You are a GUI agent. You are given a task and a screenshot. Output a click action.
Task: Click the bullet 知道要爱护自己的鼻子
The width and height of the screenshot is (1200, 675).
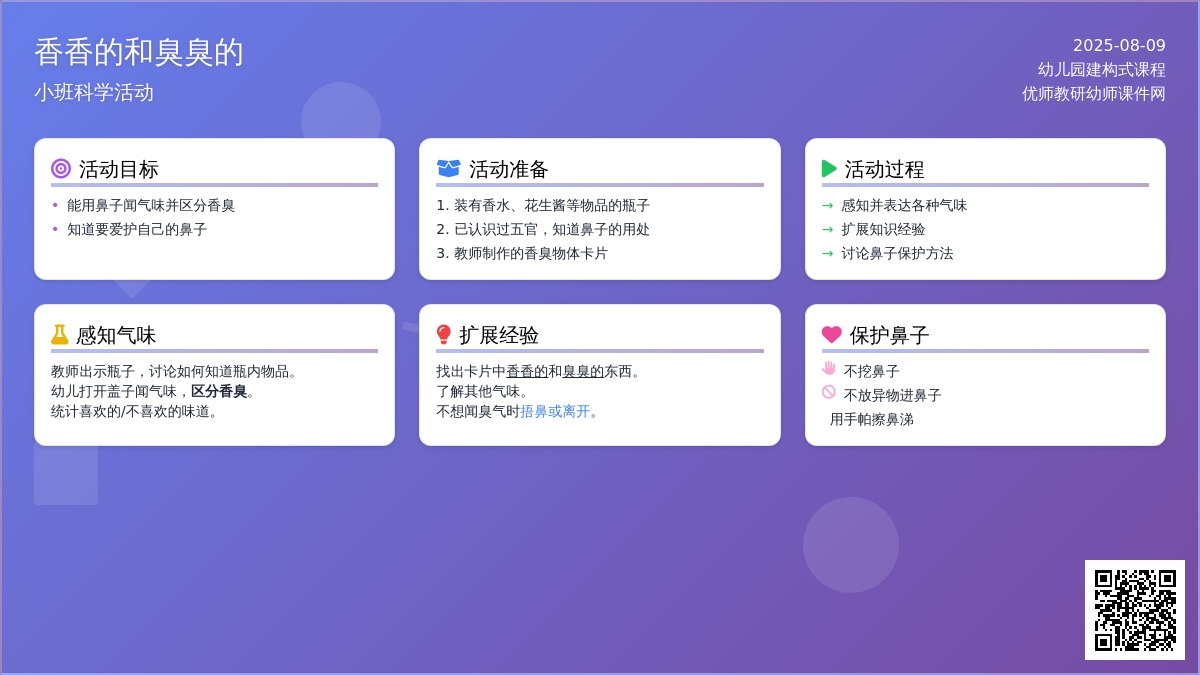pyautogui.click(x=137, y=229)
